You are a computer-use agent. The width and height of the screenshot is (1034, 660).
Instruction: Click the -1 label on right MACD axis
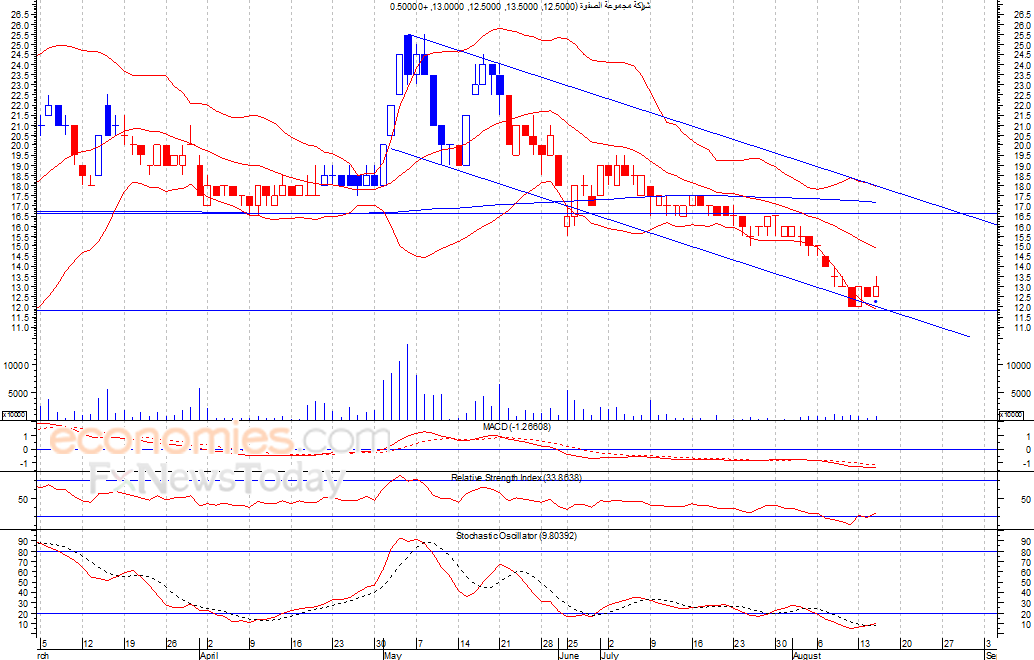click(1027, 464)
